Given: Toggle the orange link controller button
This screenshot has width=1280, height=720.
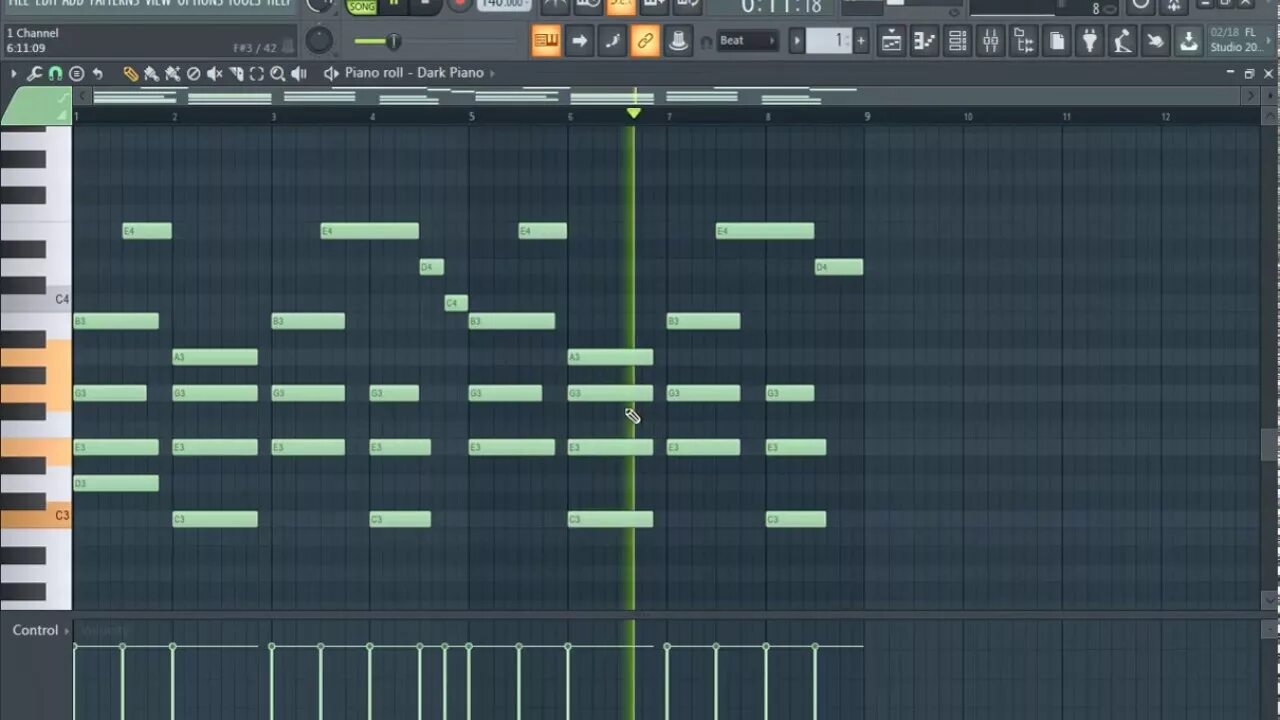Looking at the screenshot, I should [x=645, y=41].
